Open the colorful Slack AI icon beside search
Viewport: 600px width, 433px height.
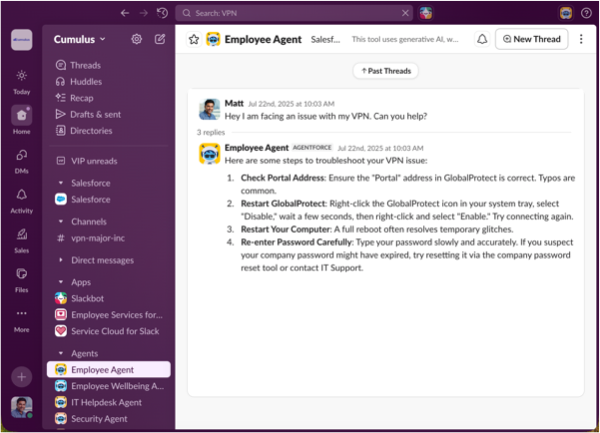click(x=426, y=13)
